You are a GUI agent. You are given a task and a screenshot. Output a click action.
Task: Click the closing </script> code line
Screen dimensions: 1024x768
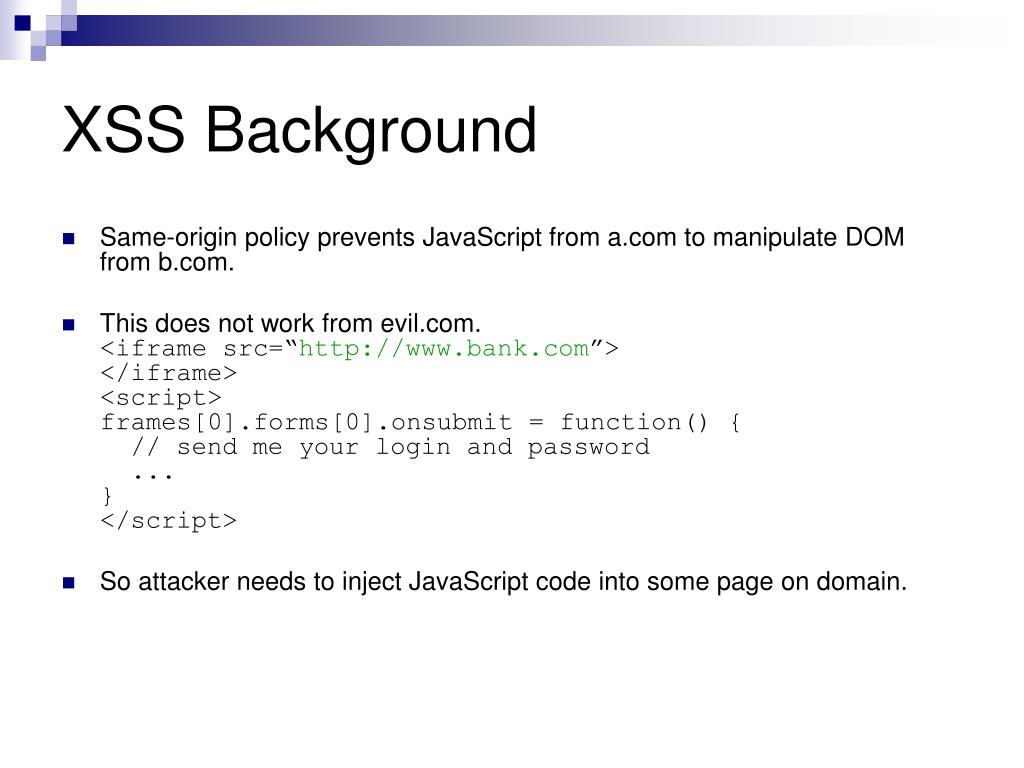pos(168,521)
